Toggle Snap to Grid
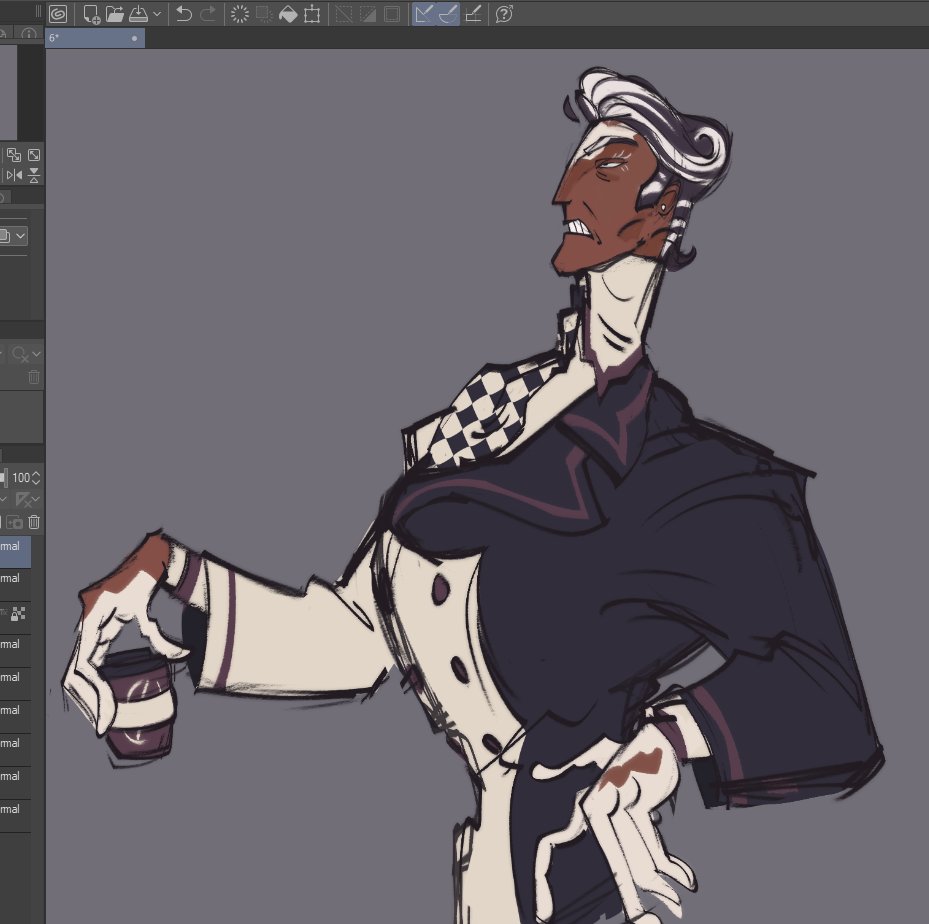The height and width of the screenshot is (924, 929). [x=473, y=14]
